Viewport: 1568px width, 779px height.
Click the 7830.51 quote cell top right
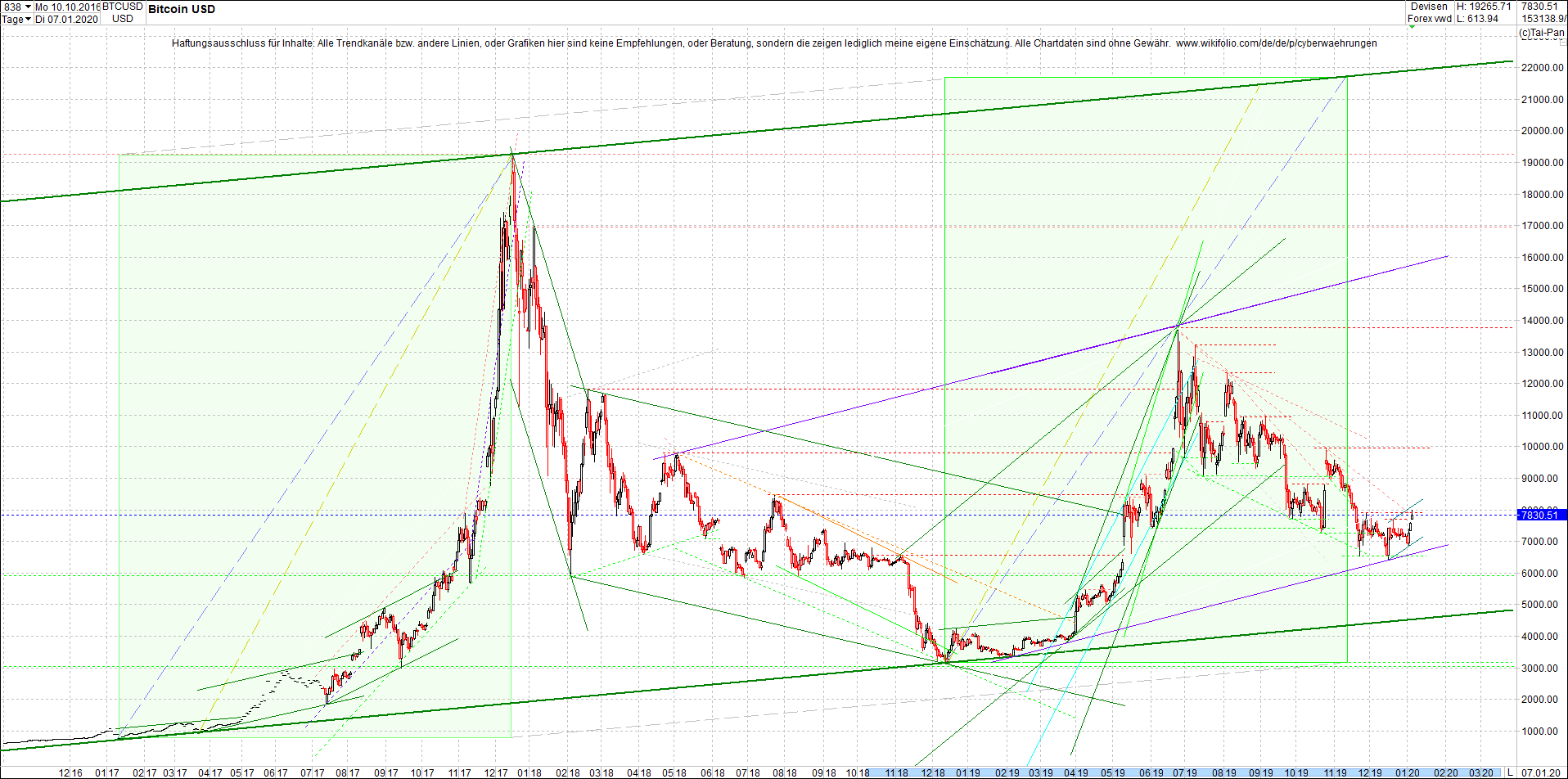(1539, 7)
